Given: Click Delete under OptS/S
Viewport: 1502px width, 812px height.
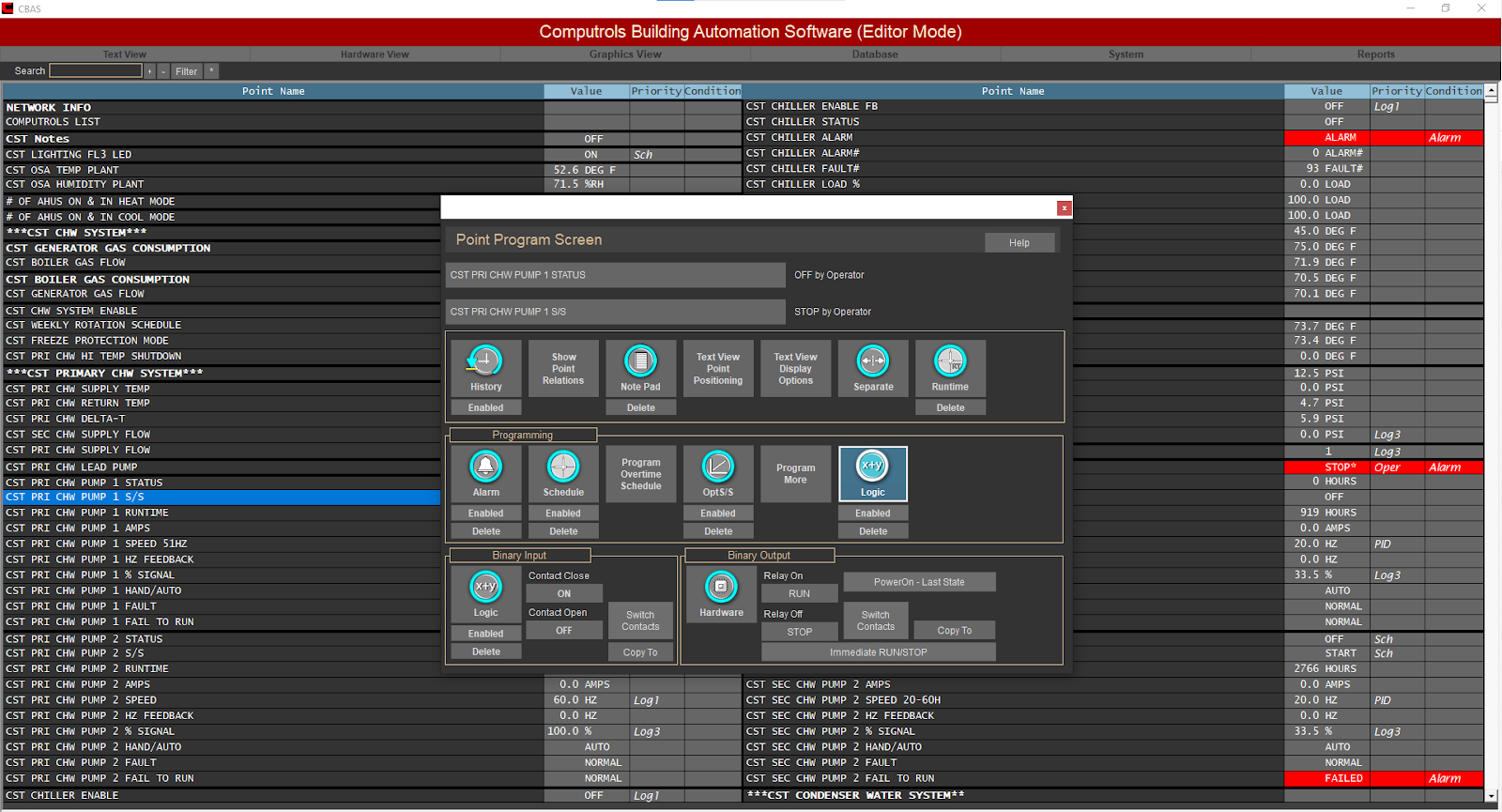Looking at the screenshot, I should tap(718, 531).
